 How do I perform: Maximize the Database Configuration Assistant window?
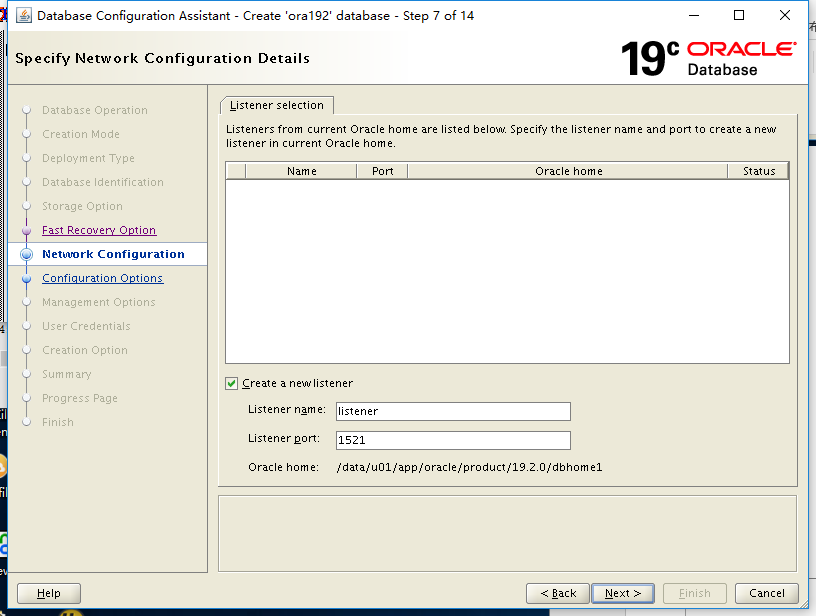pyautogui.click(x=739, y=15)
